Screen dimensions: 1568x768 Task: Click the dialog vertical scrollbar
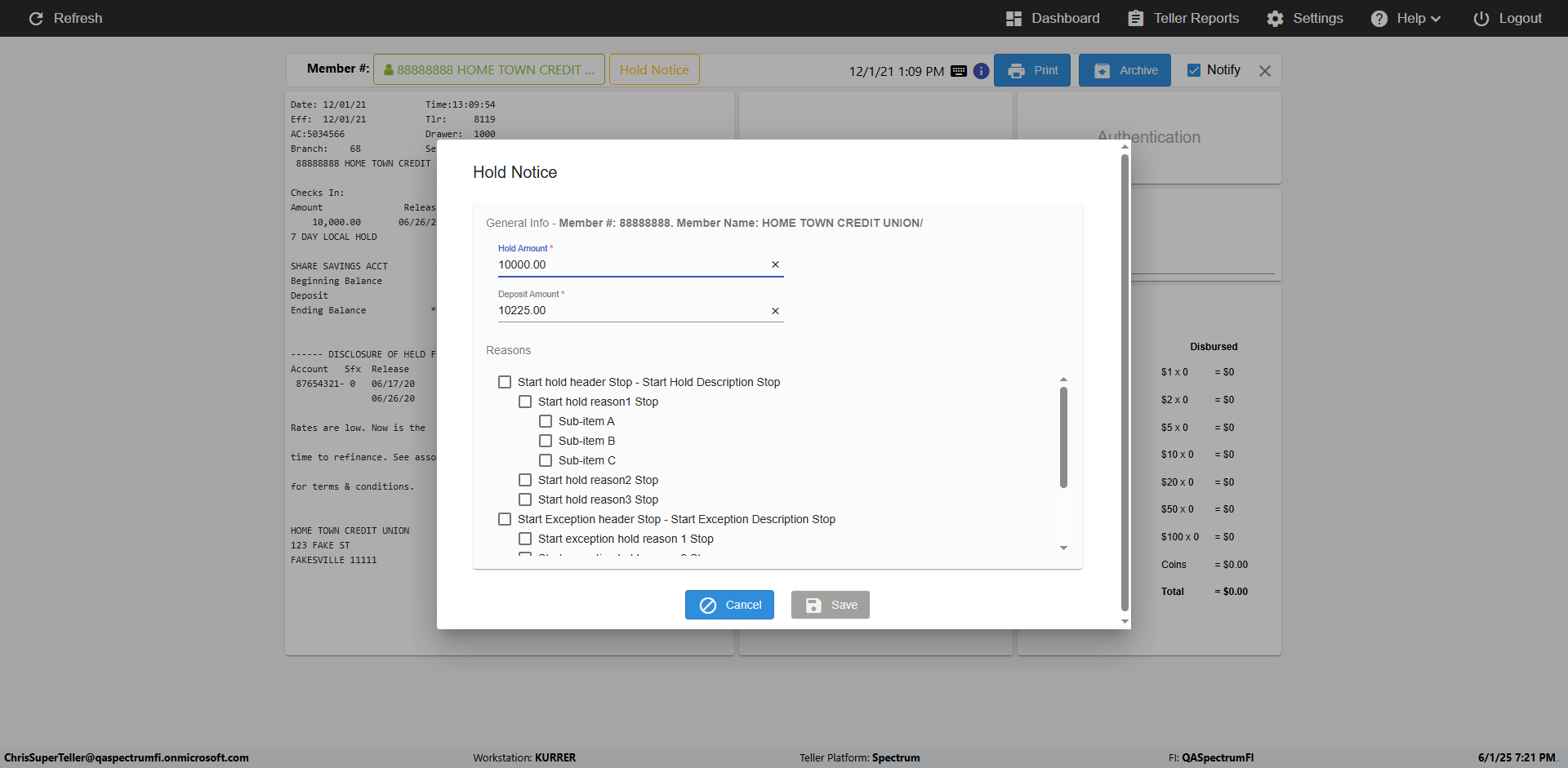pyautogui.click(x=1125, y=382)
